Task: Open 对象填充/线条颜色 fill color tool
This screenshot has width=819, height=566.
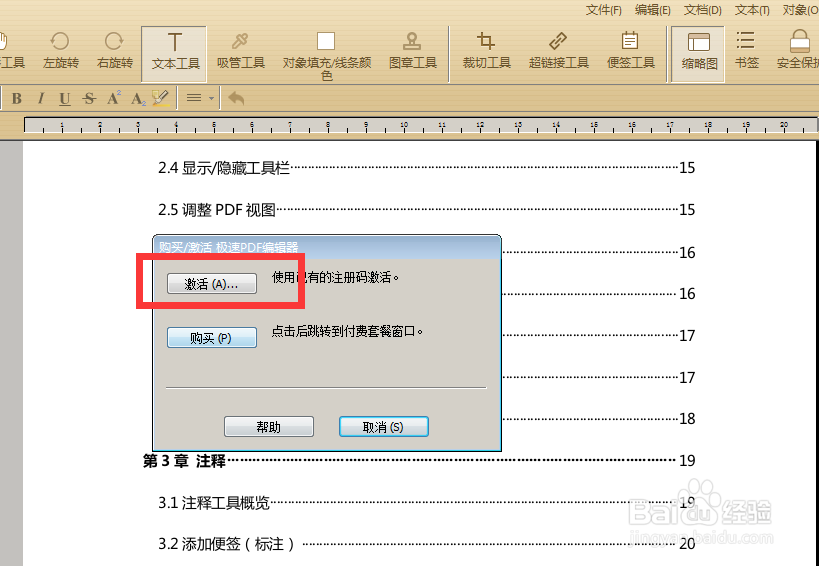Action: coord(326,56)
